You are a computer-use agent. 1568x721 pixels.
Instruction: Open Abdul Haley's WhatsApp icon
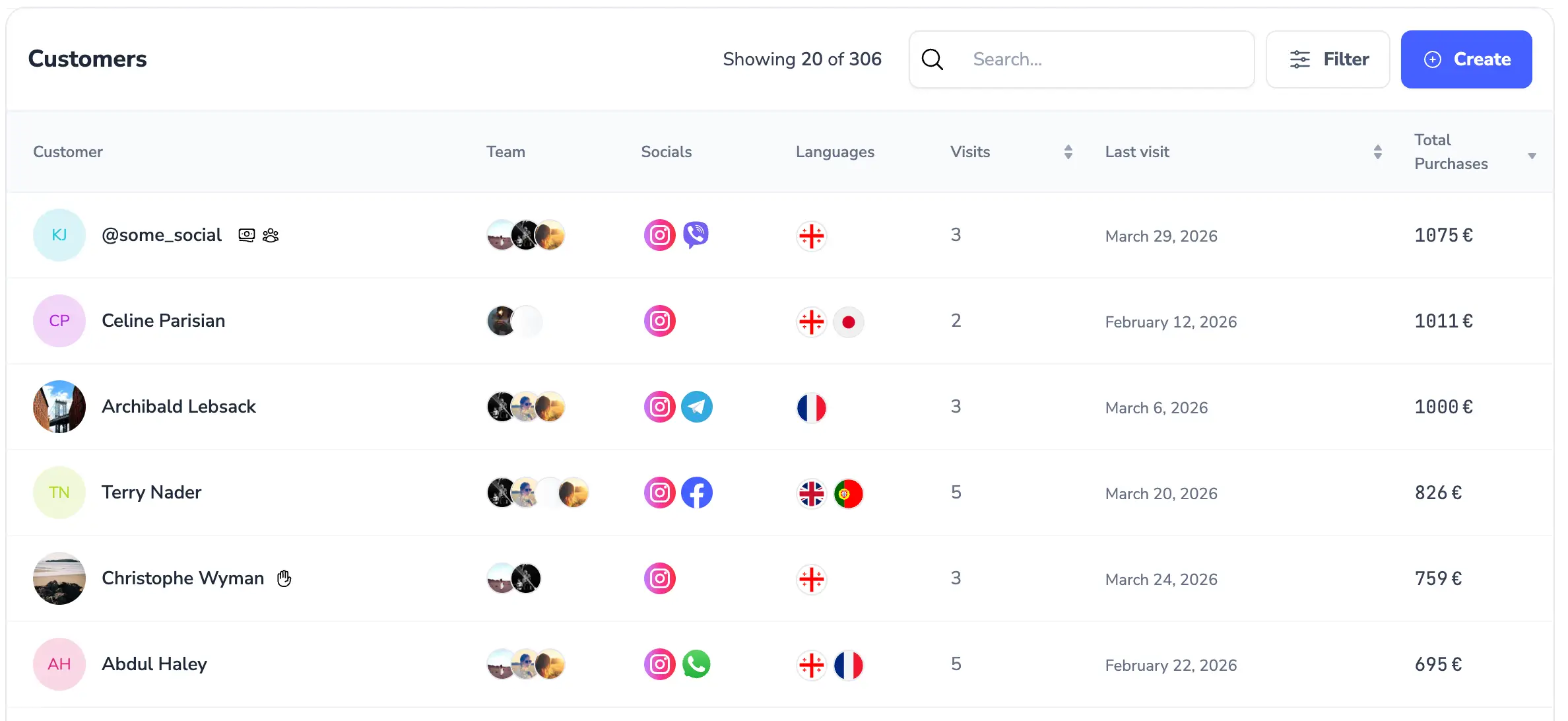696,664
